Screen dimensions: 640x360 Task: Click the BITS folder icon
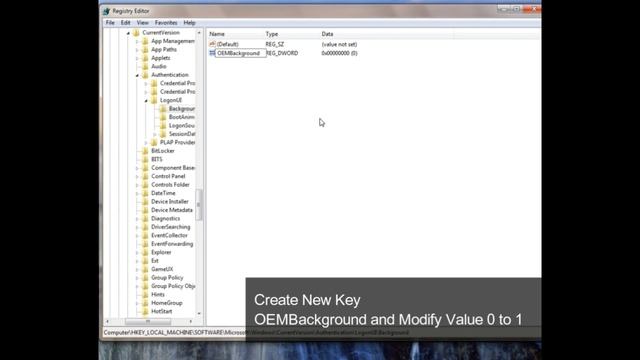click(145, 160)
